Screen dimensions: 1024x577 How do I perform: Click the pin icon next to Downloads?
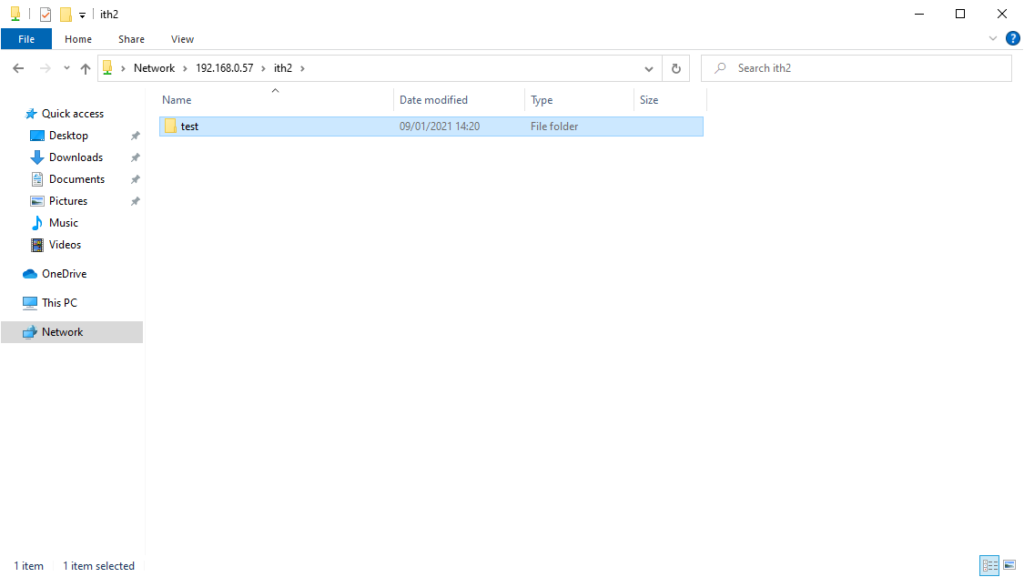tap(135, 157)
